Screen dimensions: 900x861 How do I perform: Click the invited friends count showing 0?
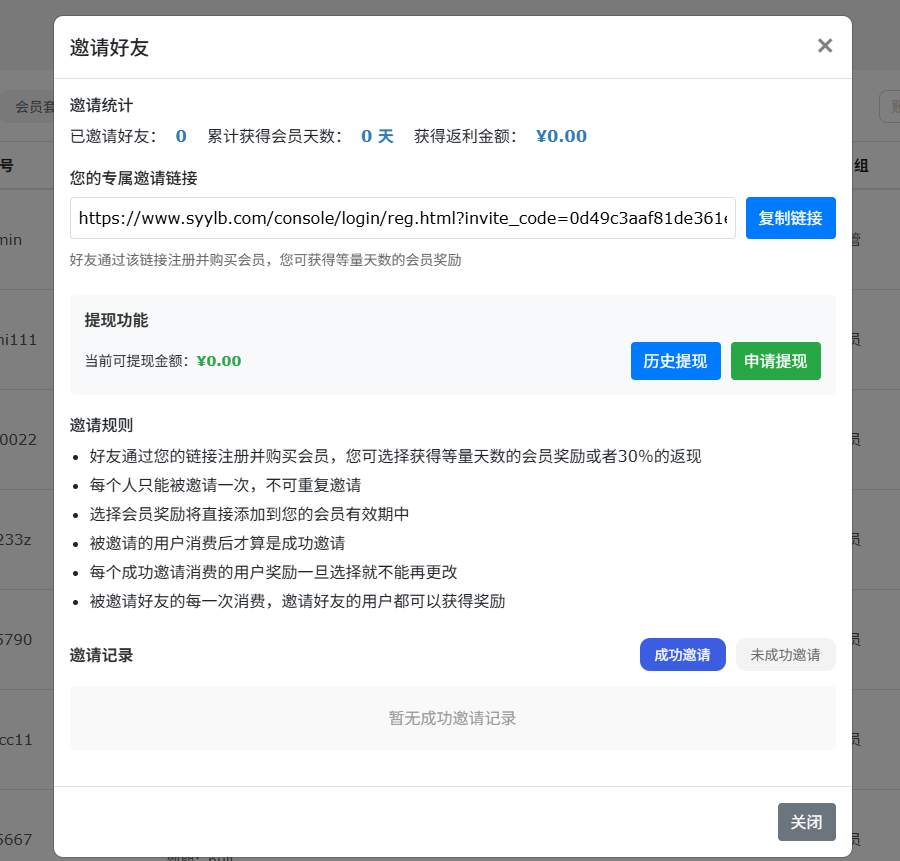coord(181,136)
